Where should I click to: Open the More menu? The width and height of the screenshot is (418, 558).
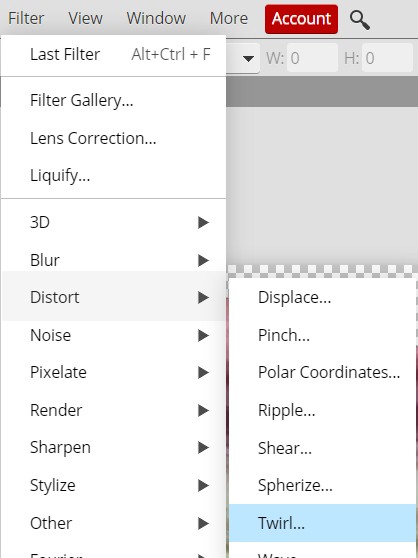[x=228, y=18]
